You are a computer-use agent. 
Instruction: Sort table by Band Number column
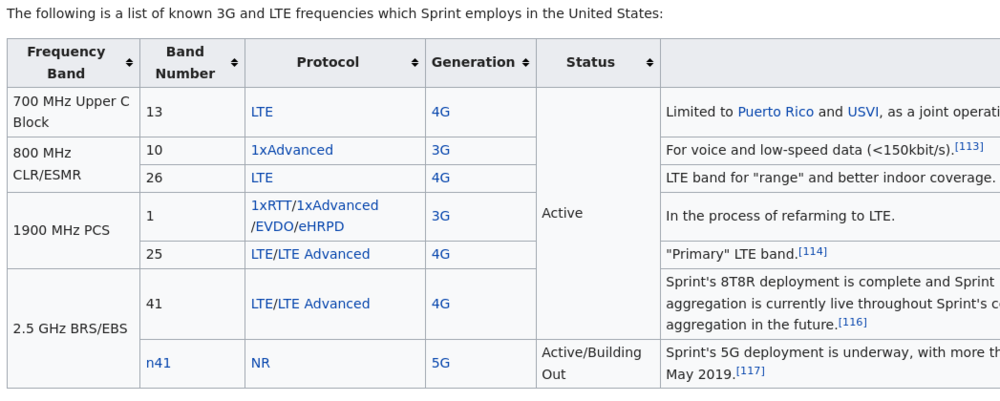point(234,63)
